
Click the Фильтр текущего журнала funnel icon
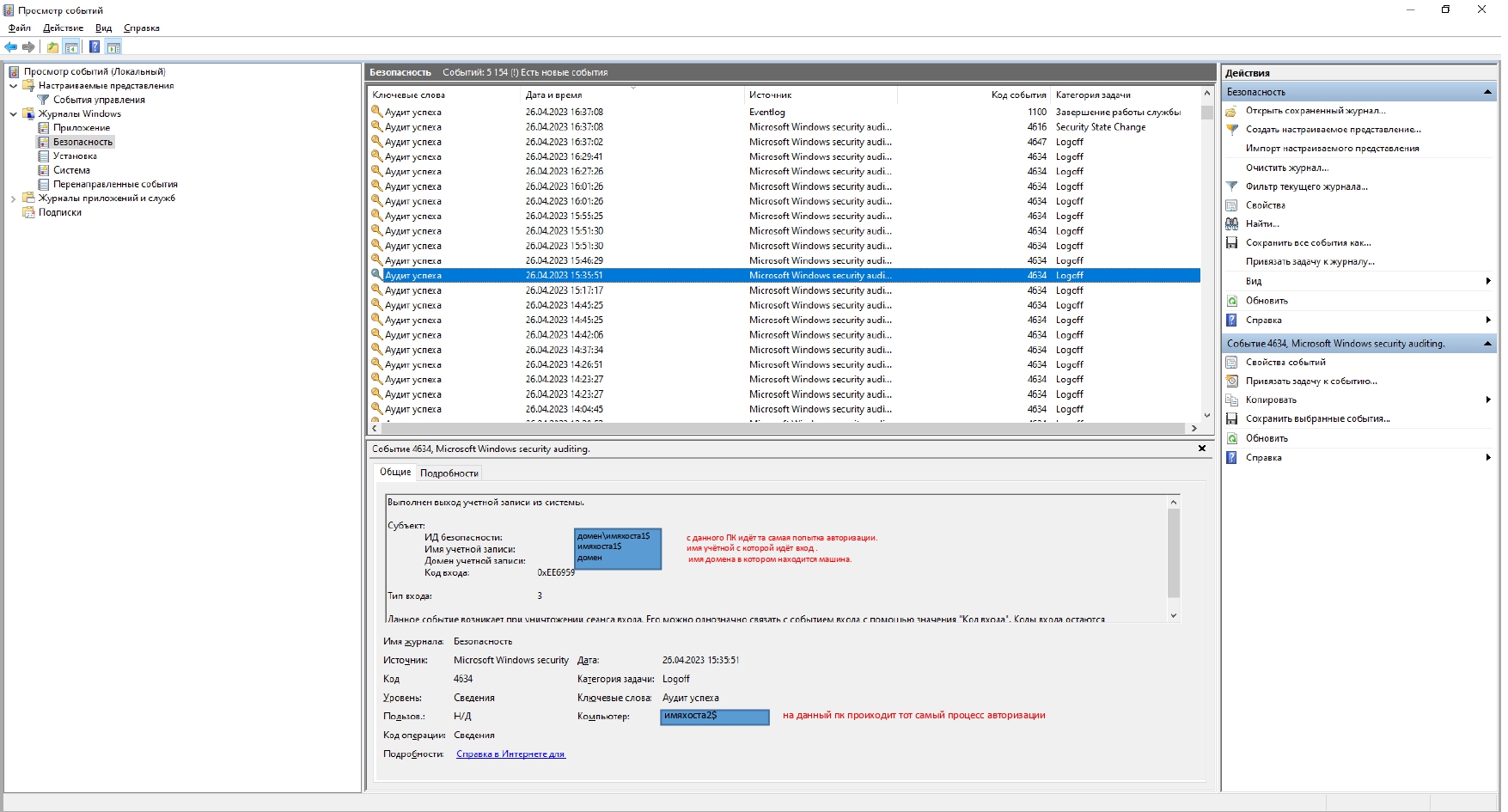(x=1232, y=186)
